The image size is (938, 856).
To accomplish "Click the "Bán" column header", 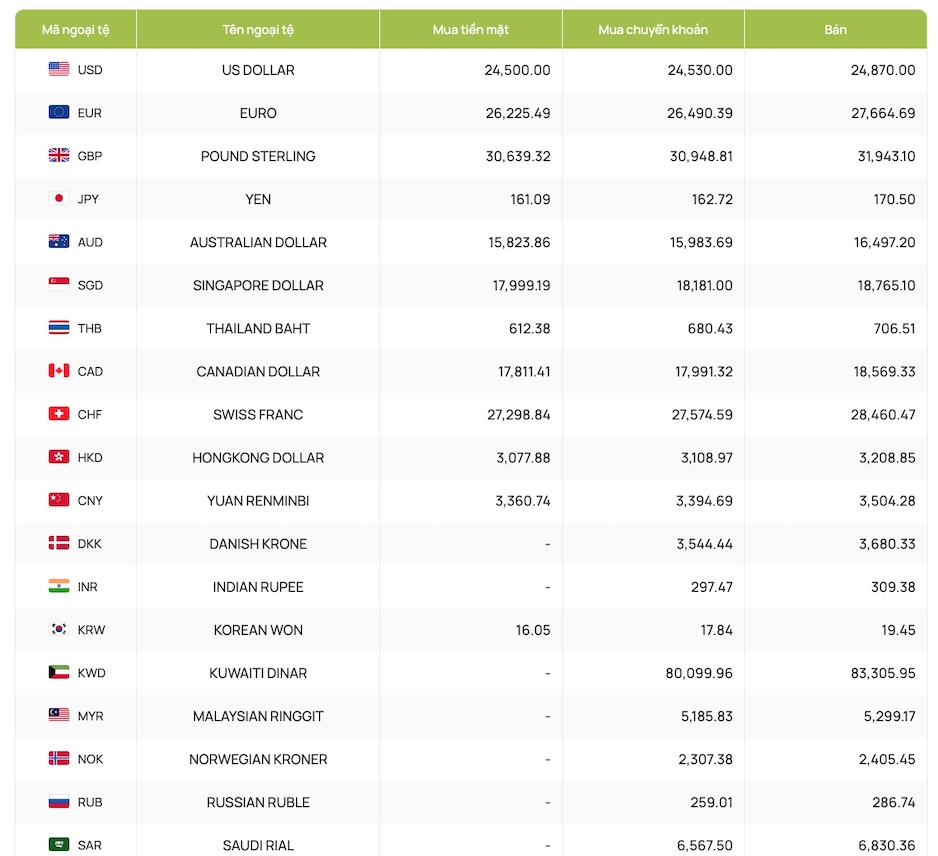I will click(x=836, y=30).
